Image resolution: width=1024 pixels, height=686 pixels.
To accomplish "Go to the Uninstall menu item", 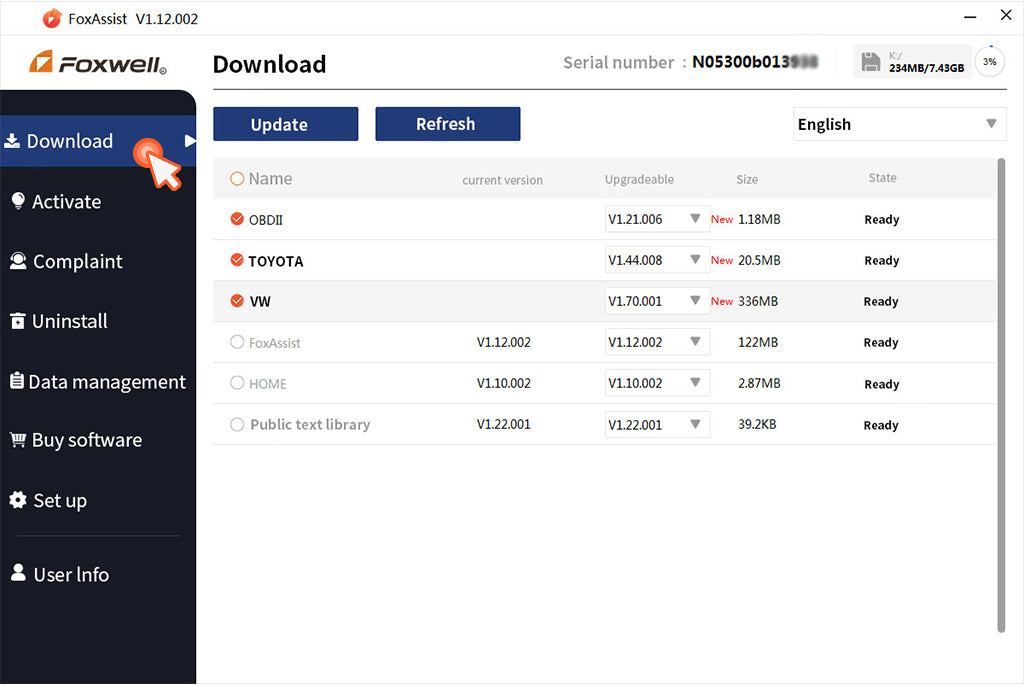I will pyautogui.click(x=69, y=321).
